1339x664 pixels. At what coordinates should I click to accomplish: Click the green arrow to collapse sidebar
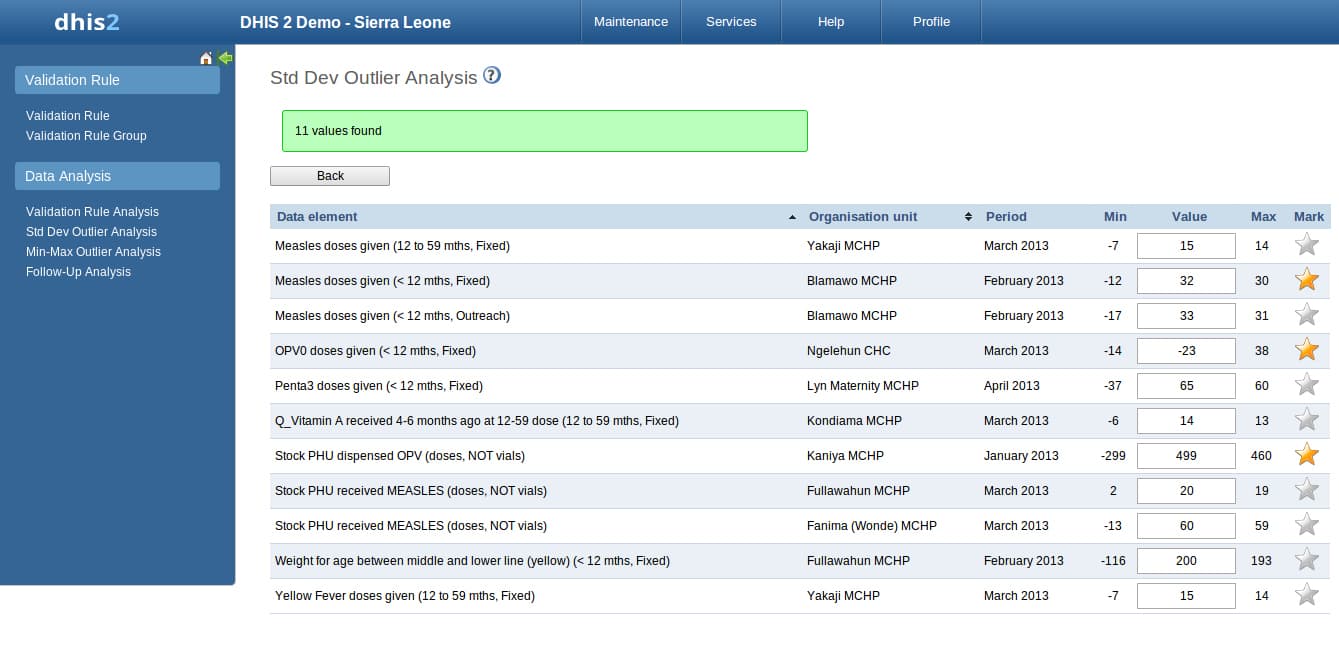(x=225, y=59)
